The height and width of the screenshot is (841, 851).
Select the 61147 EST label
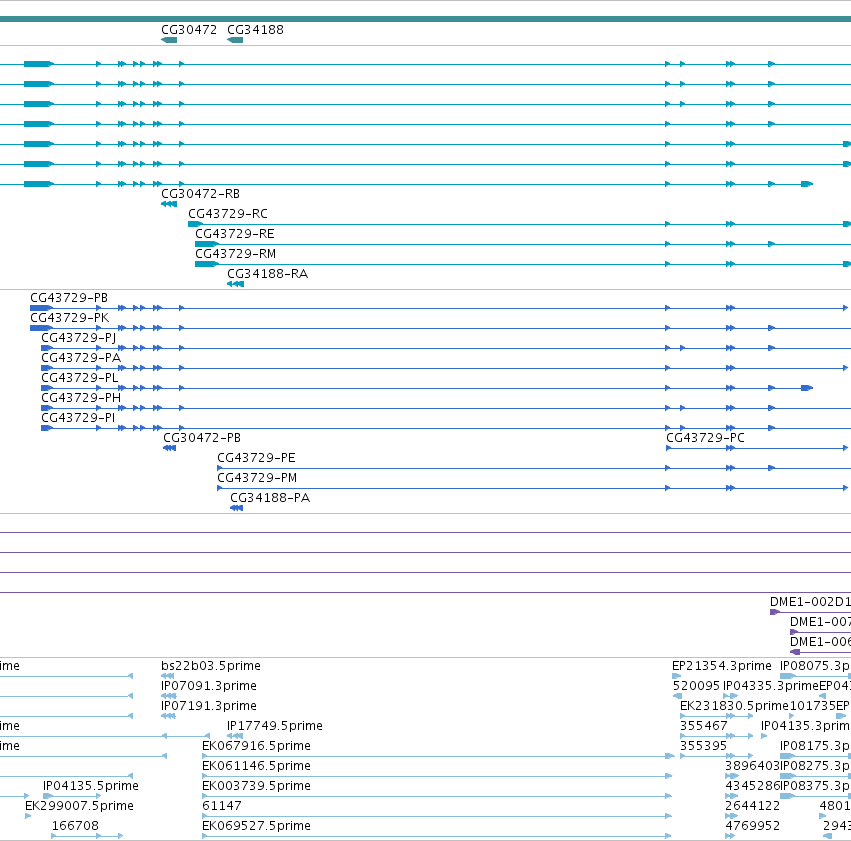[x=221, y=806]
